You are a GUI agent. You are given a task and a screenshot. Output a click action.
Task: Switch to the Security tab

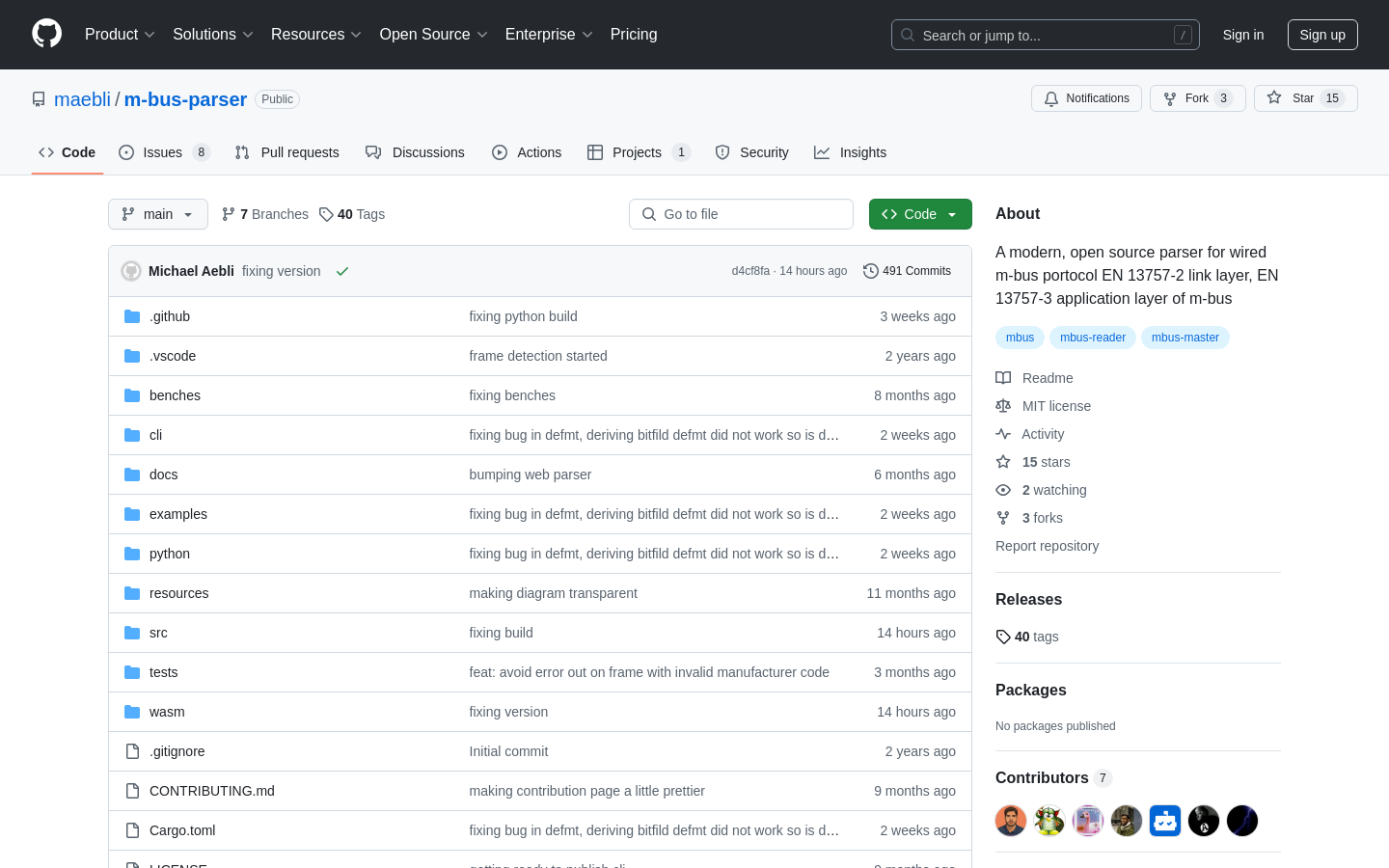coord(751,152)
